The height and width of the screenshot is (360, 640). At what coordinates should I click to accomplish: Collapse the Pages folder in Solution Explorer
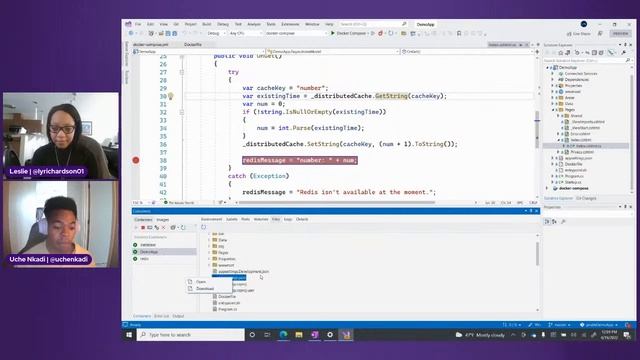[553, 110]
